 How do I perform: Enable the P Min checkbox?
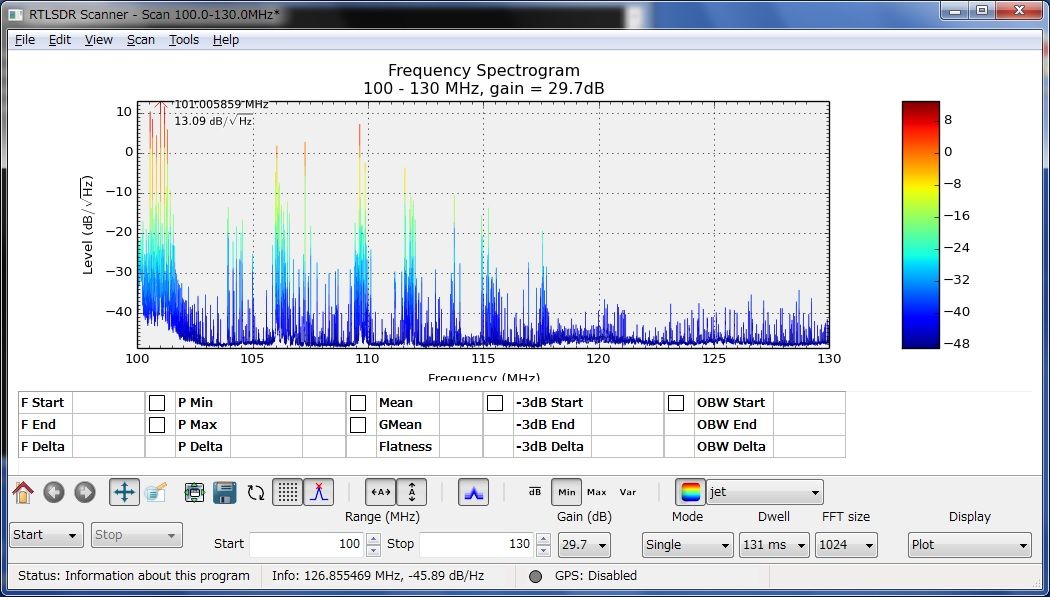(156, 402)
